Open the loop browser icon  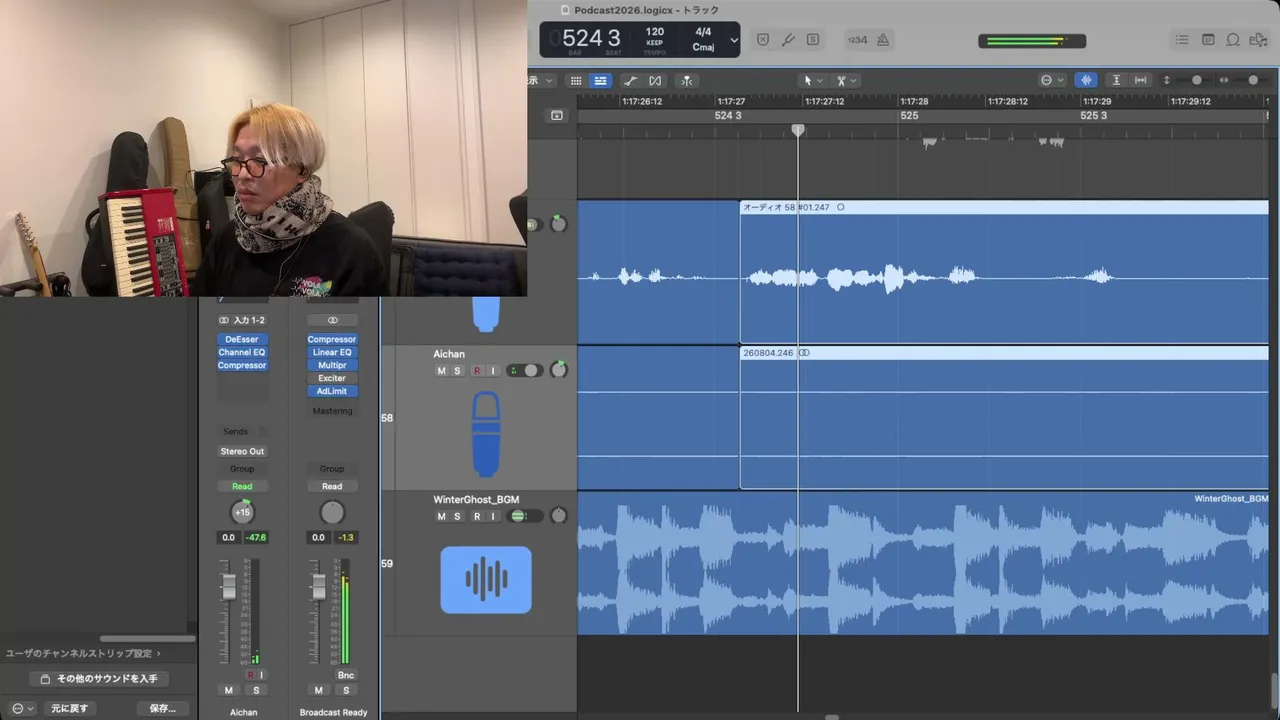click(x=1233, y=40)
